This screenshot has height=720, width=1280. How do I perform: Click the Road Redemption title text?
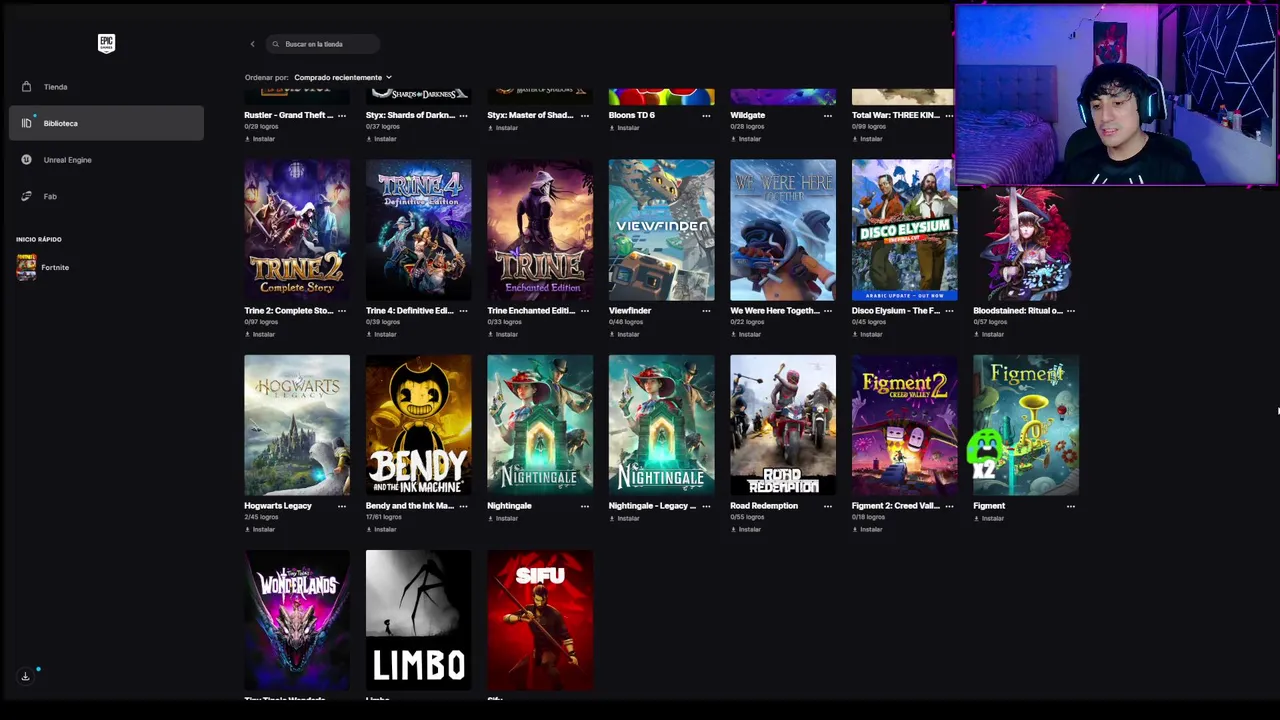[764, 505]
